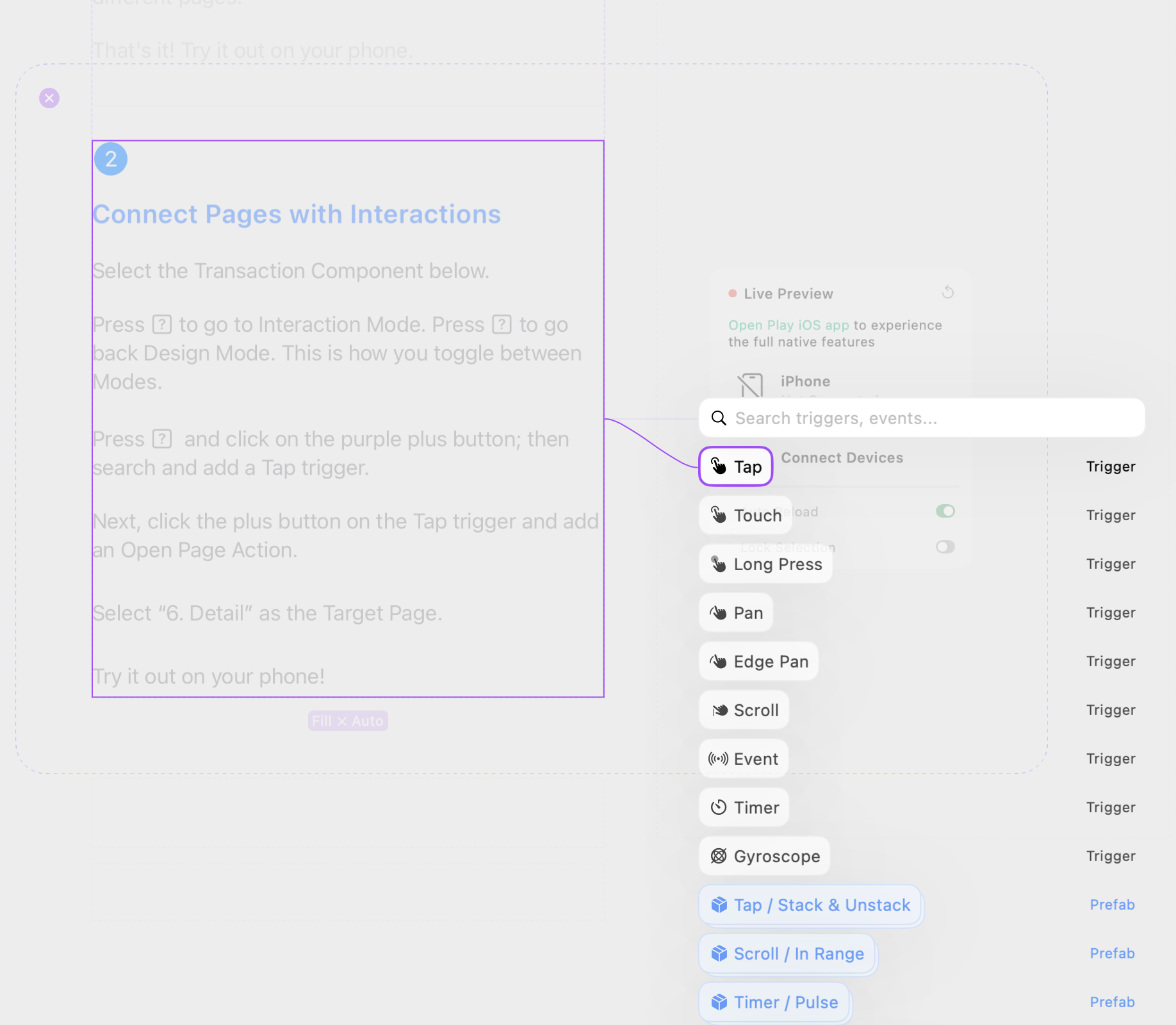The width and height of the screenshot is (1176, 1025).
Task: Choose the Long Press trigger
Action: pos(765,564)
